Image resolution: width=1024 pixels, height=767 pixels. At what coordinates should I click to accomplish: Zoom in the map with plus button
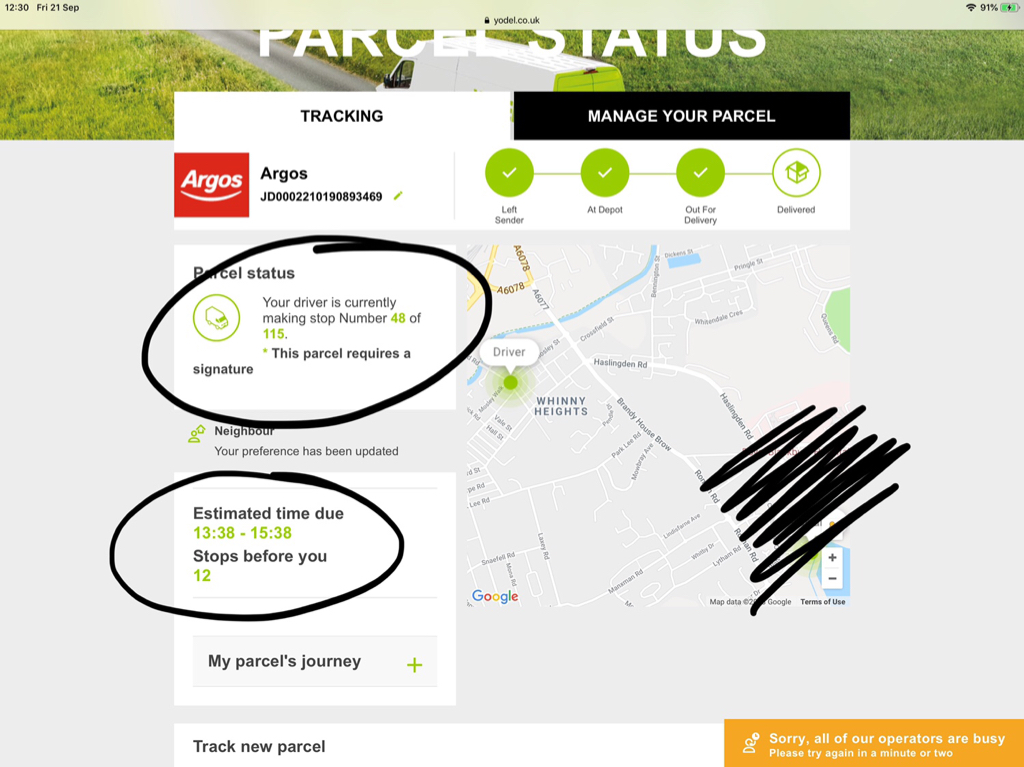[832, 557]
